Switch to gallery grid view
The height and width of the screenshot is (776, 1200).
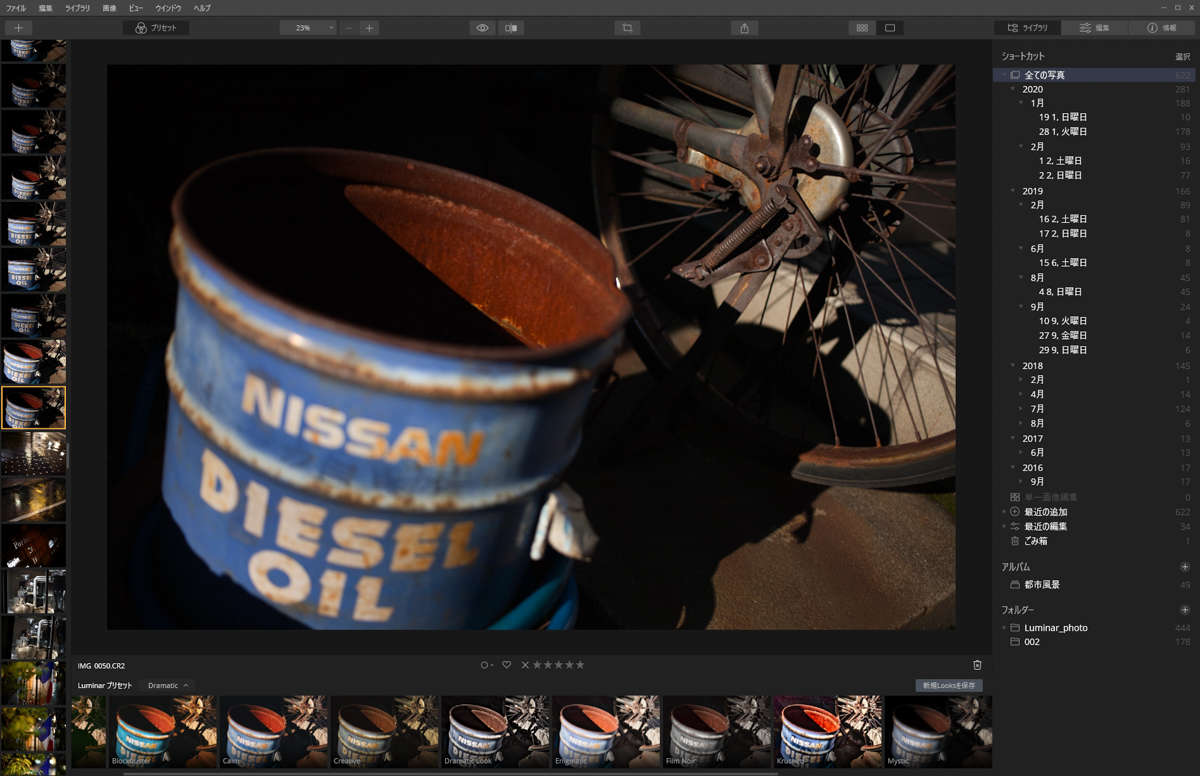point(862,28)
